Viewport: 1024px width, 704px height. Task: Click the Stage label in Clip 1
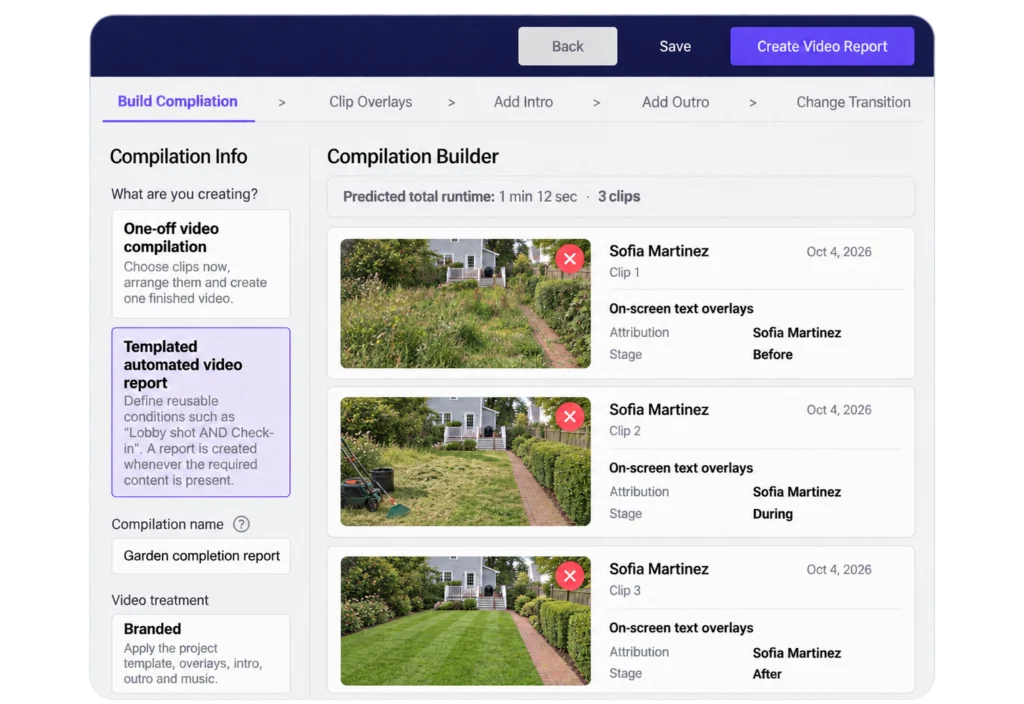tap(625, 355)
